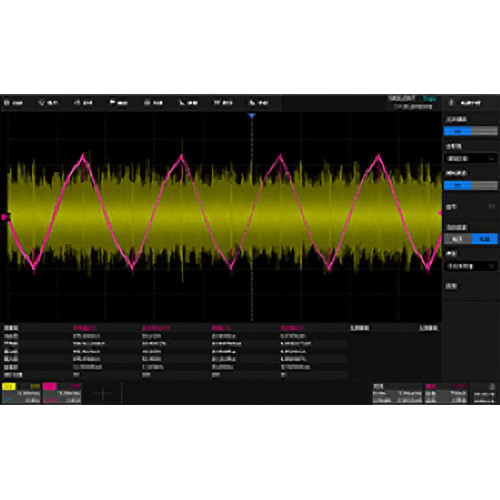500x500 pixels.
Task: Select the blue right option of the two-option selector
Action: 484,239
